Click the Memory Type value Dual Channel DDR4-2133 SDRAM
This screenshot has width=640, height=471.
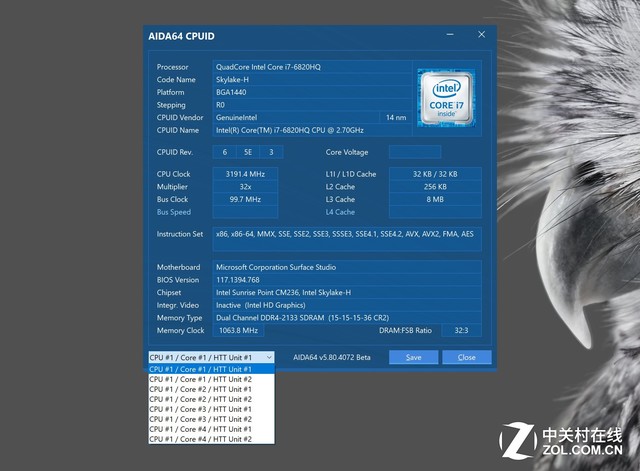(347, 318)
